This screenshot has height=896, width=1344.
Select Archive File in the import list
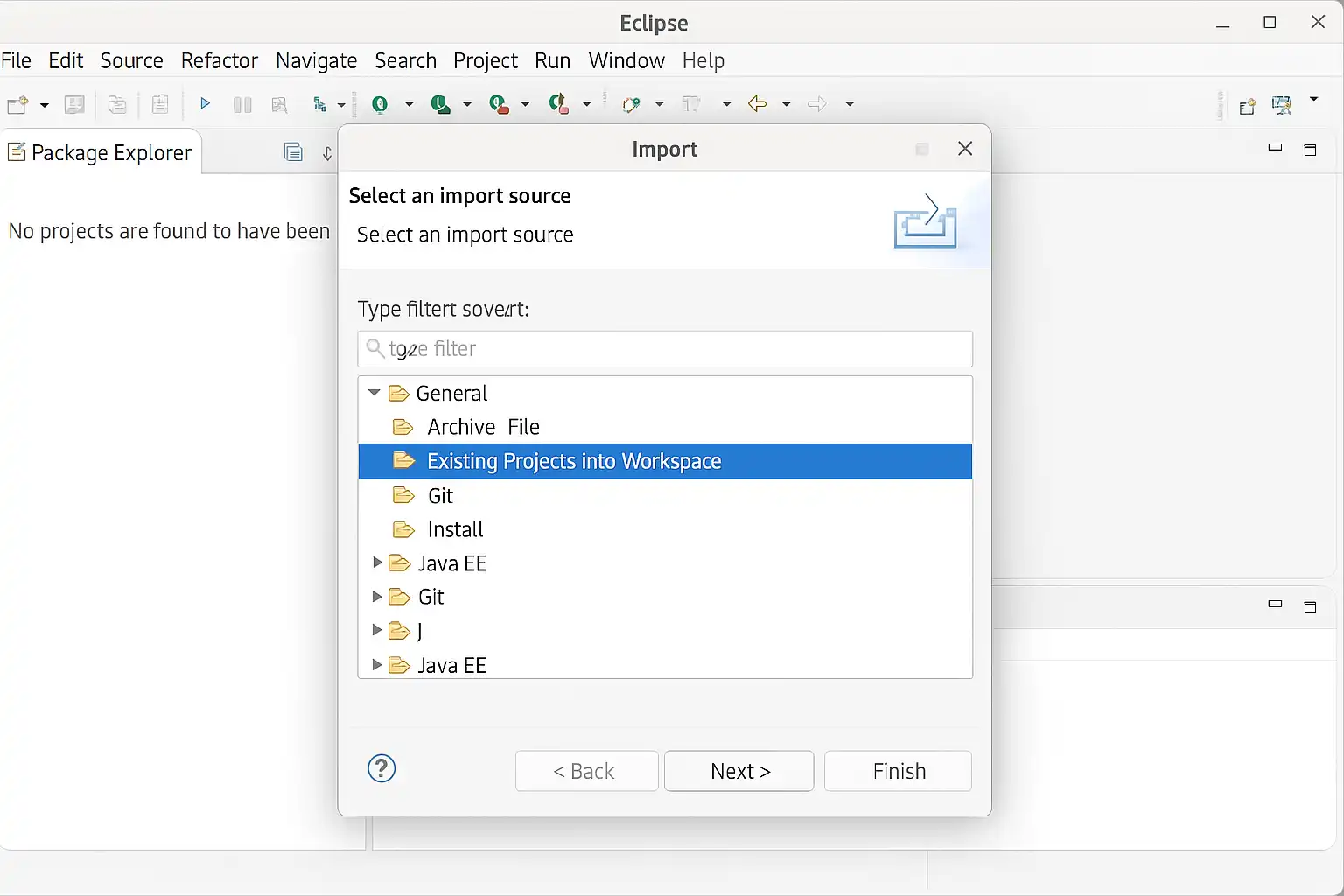click(665, 427)
